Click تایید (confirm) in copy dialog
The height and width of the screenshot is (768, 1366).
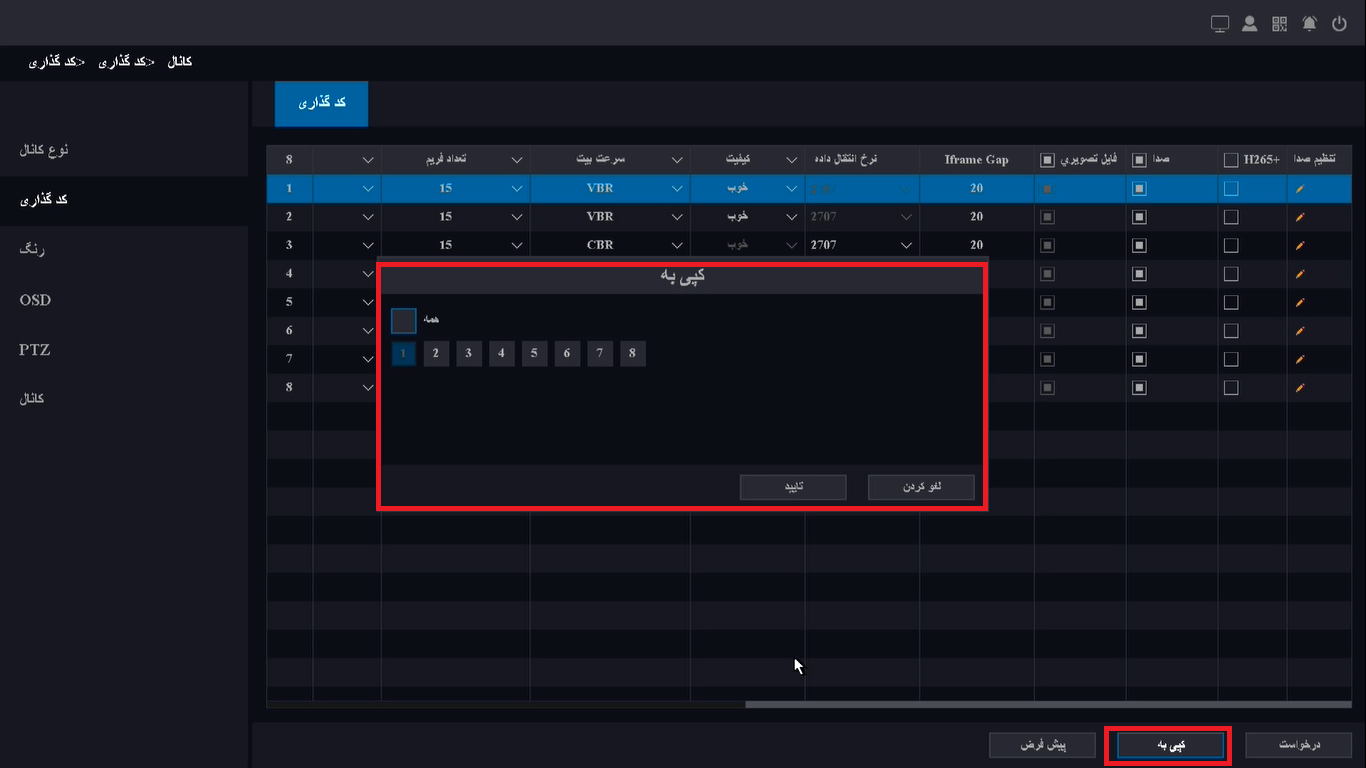pyautogui.click(x=793, y=487)
